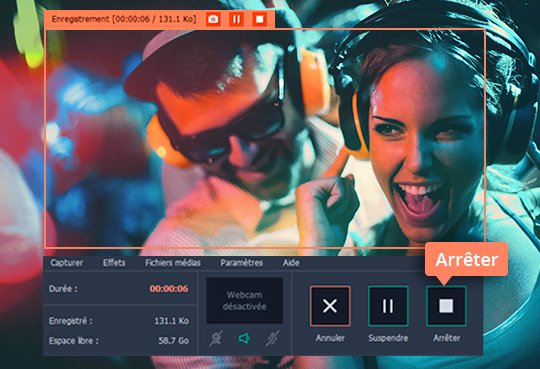Click the Enregistrement status label
This screenshot has width=540, height=369.
[124, 19]
